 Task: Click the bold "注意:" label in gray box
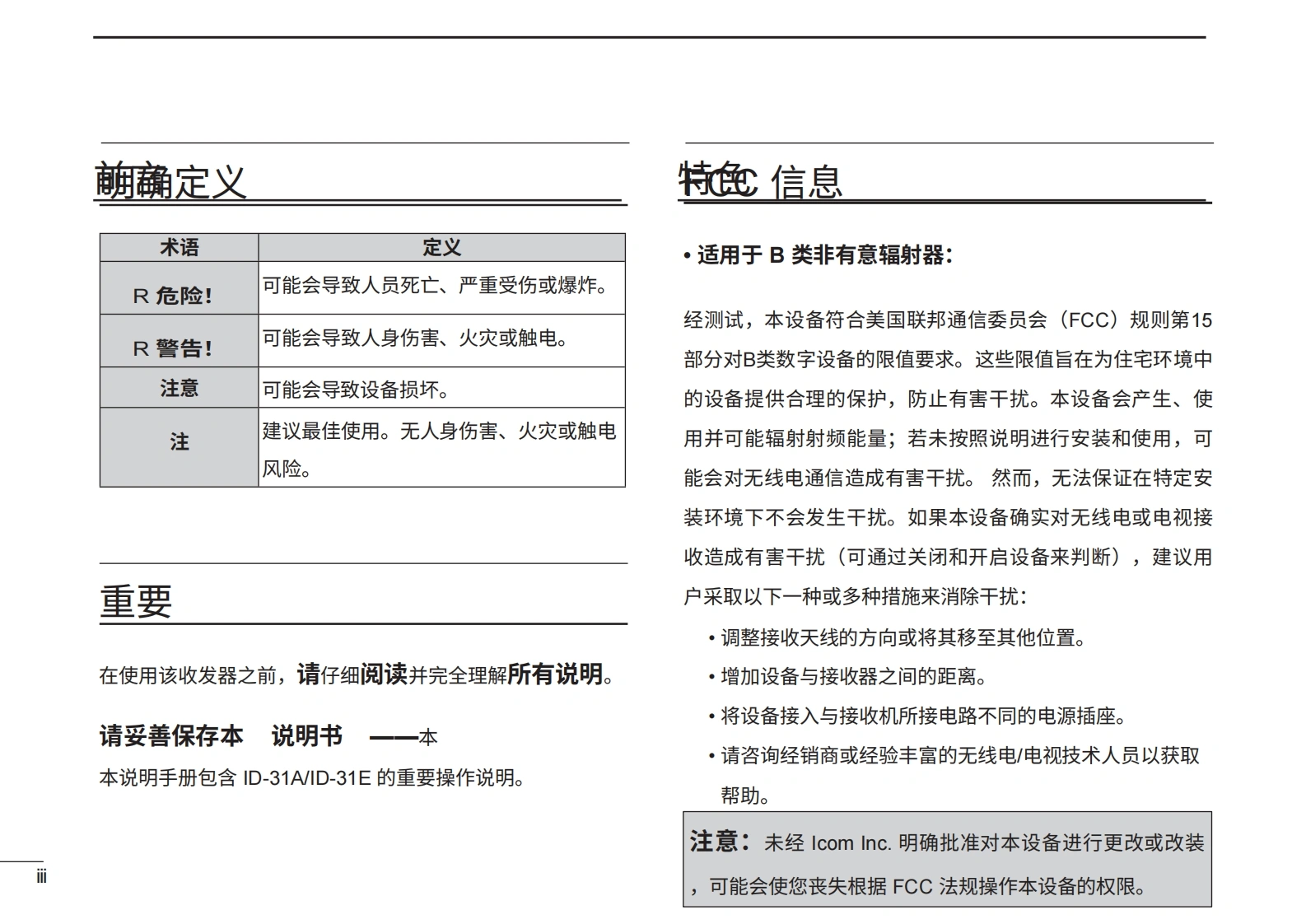coord(720,842)
